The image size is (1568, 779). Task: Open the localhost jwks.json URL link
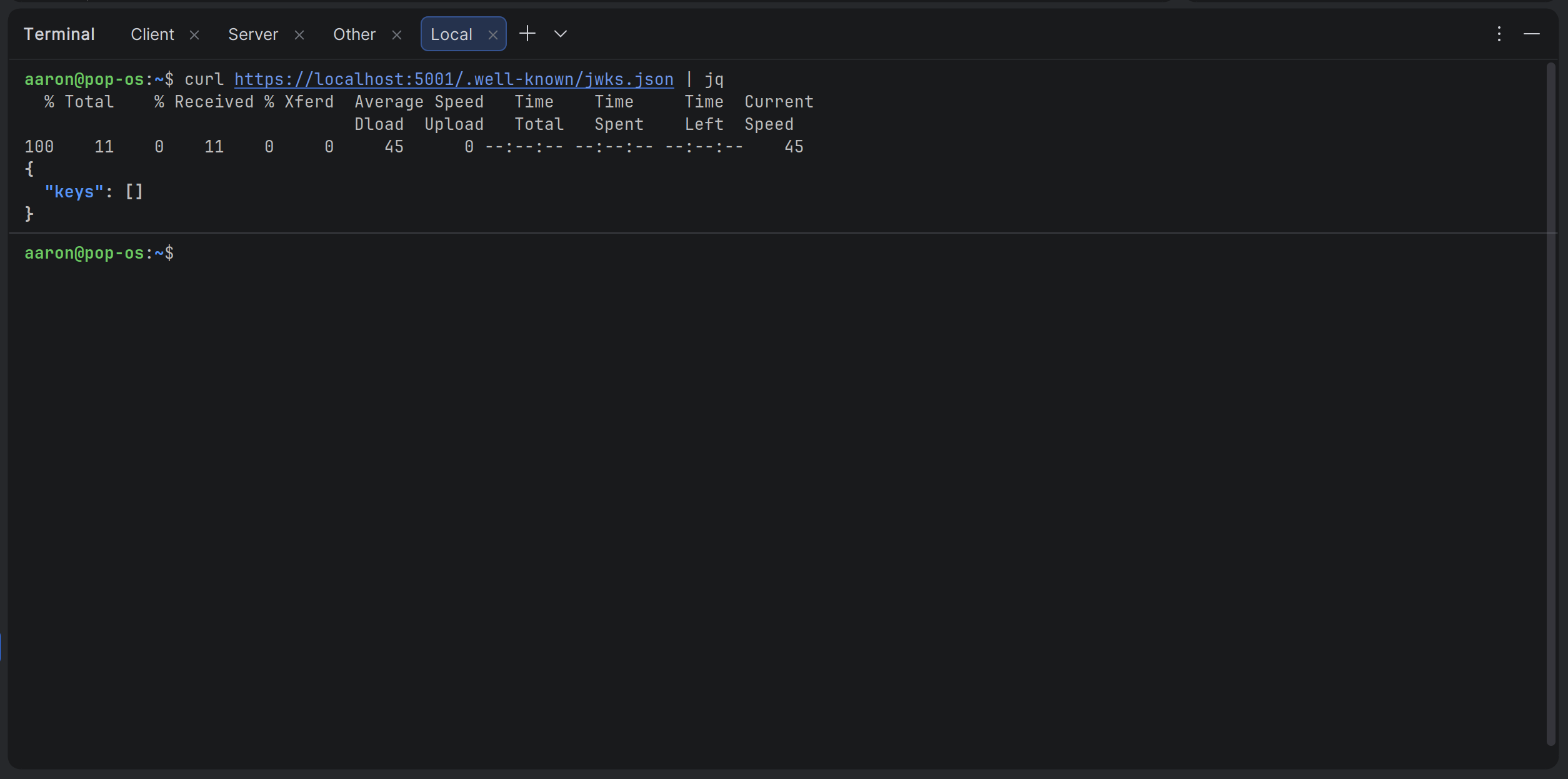click(454, 79)
